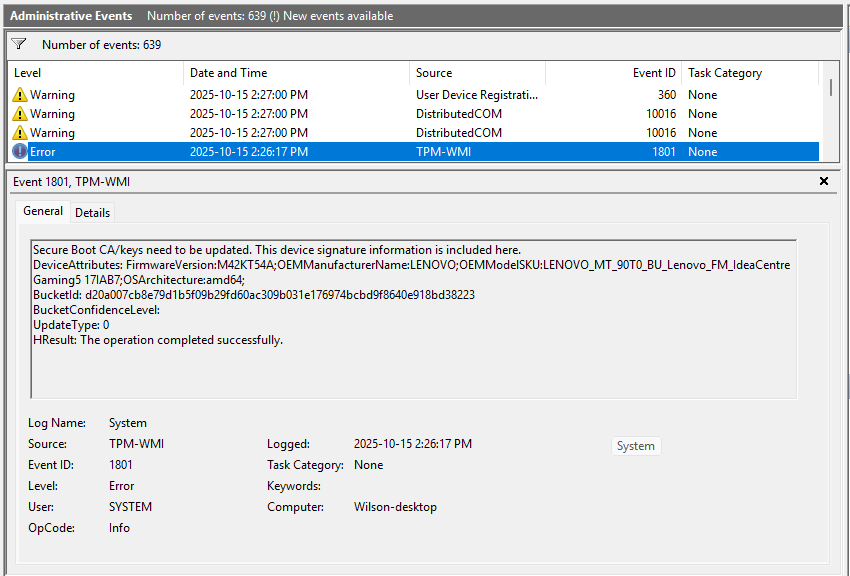Click the System button beside the Logged field
Image resolution: width=850 pixels, height=576 pixels.
636,446
